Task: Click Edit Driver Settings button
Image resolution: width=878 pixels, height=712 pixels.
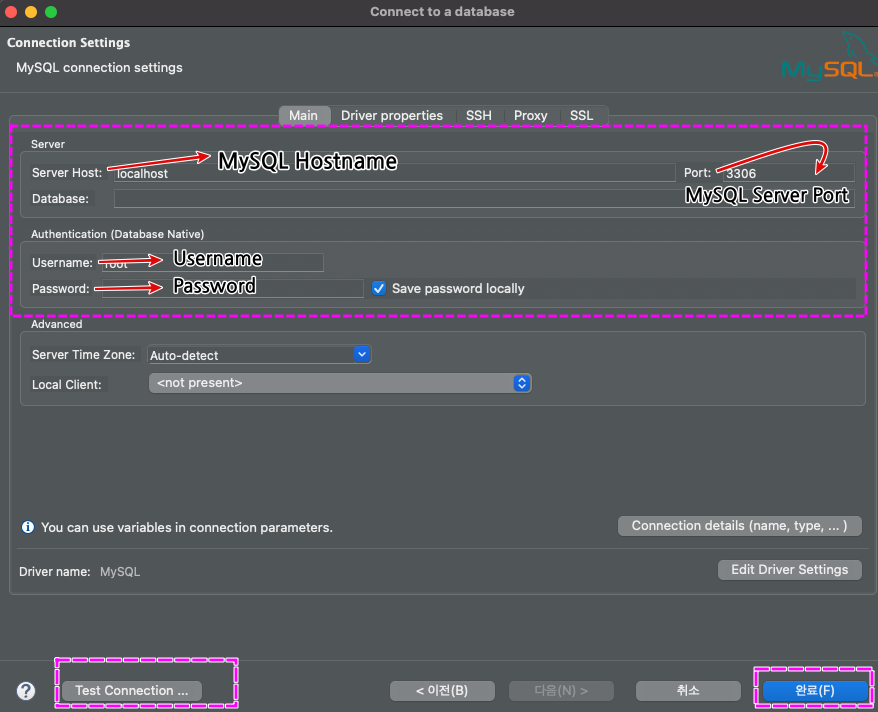Action: [790, 570]
